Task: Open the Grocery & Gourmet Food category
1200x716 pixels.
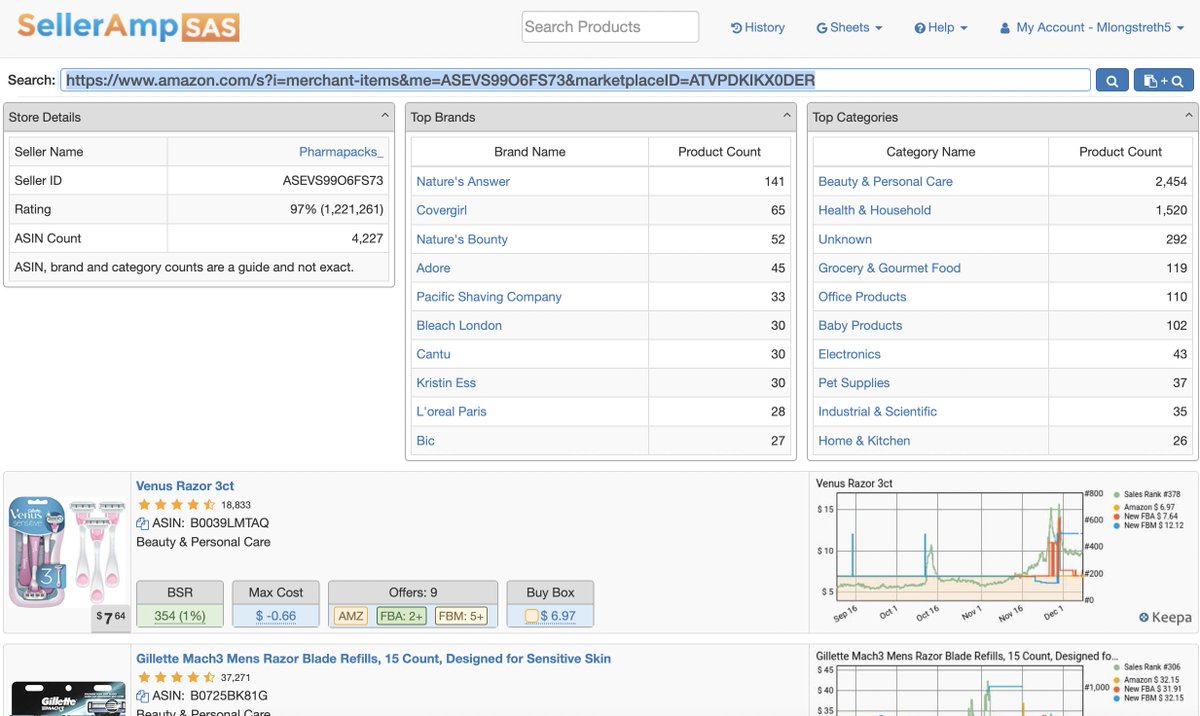Action: coord(889,268)
